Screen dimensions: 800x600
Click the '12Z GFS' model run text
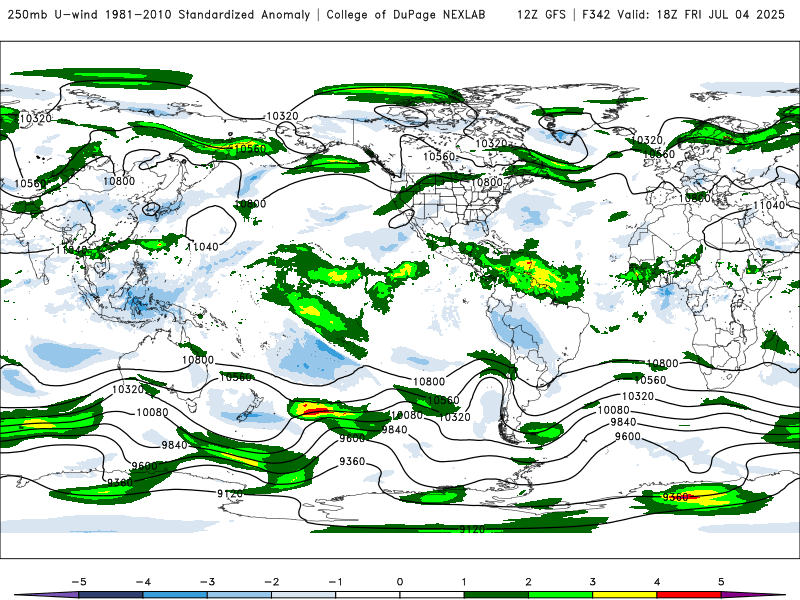[x=541, y=15]
